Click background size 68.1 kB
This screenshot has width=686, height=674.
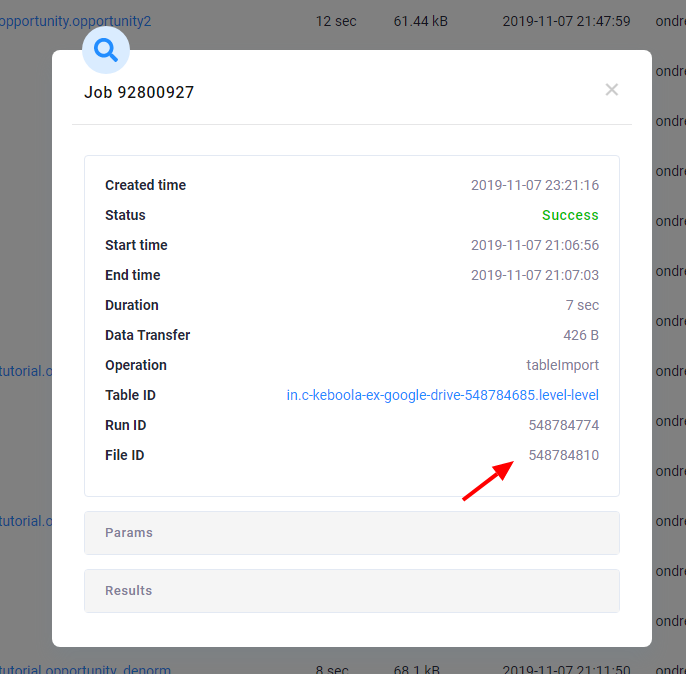(x=416, y=669)
